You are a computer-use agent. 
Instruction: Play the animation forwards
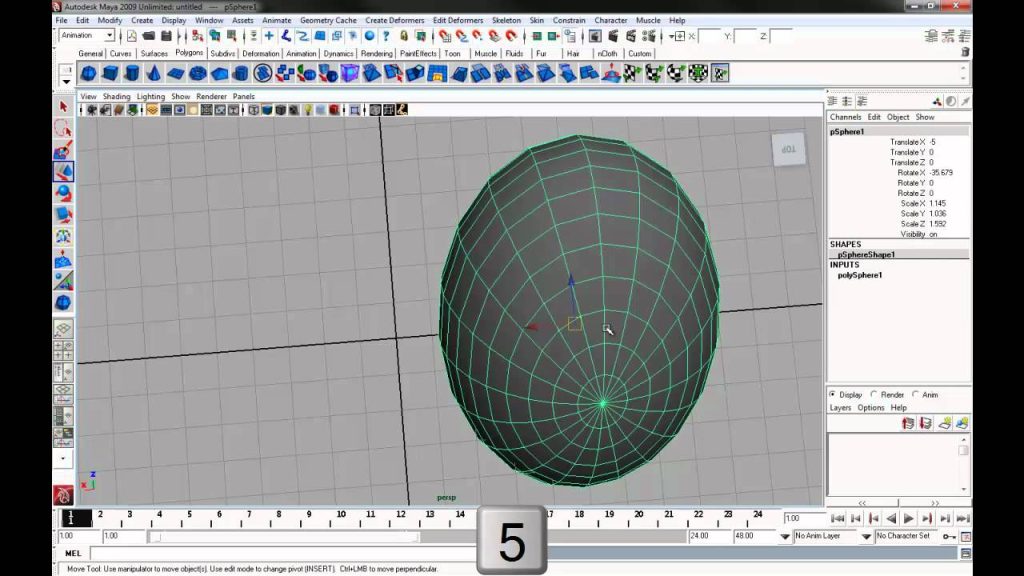908,519
